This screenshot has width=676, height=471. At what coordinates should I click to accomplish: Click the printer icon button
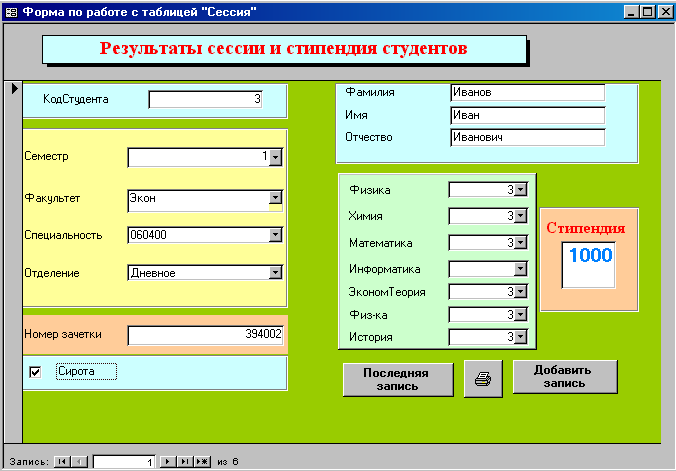(483, 379)
